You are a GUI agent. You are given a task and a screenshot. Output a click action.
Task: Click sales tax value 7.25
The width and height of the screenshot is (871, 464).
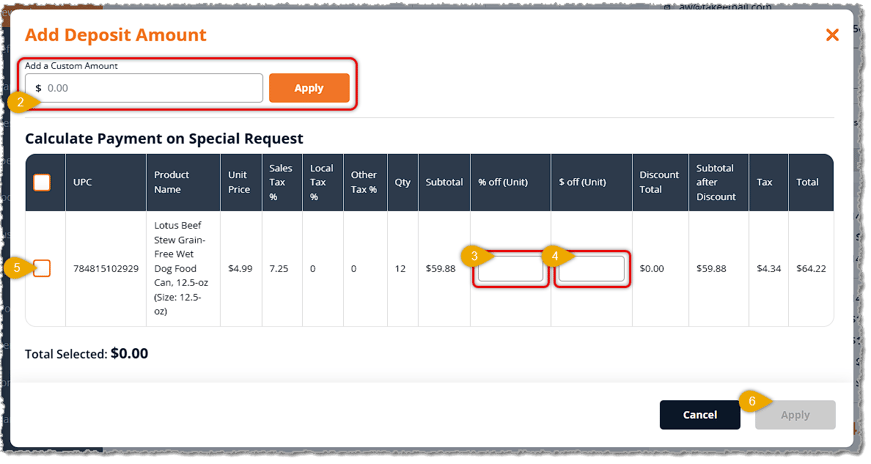pyautogui.click(x=279, y=268)
